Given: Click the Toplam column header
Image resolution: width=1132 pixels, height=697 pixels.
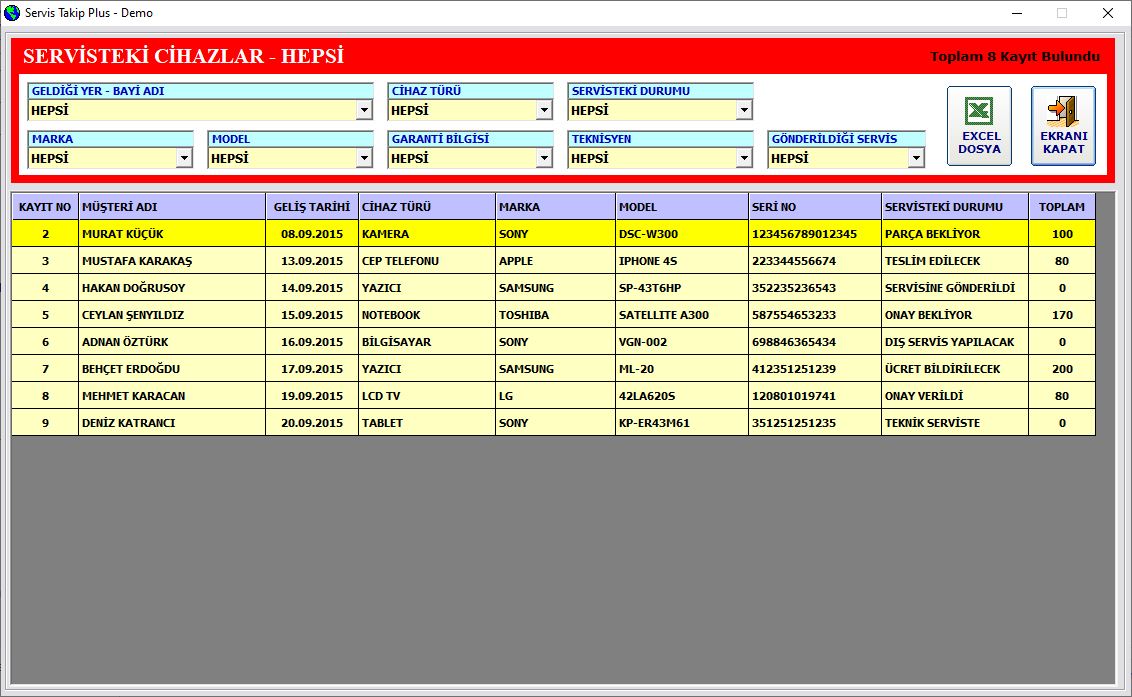Looking at the screenshot, I should click(1062, 207).
